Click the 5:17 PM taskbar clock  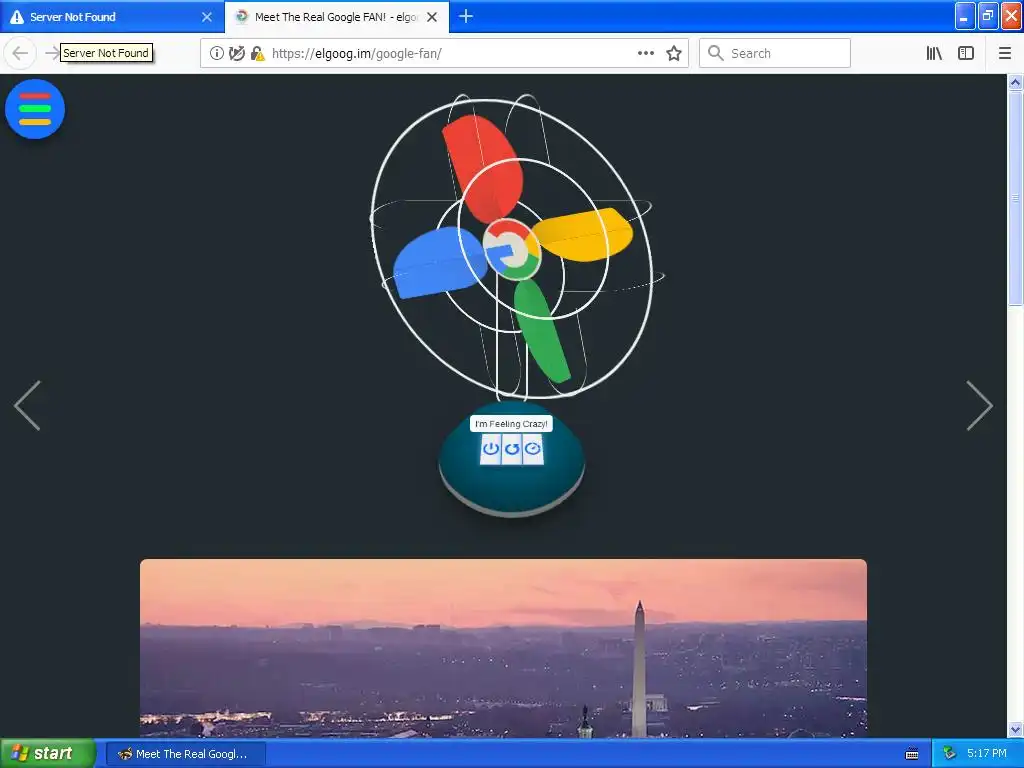pyautogui.click(x=986, y=754)
